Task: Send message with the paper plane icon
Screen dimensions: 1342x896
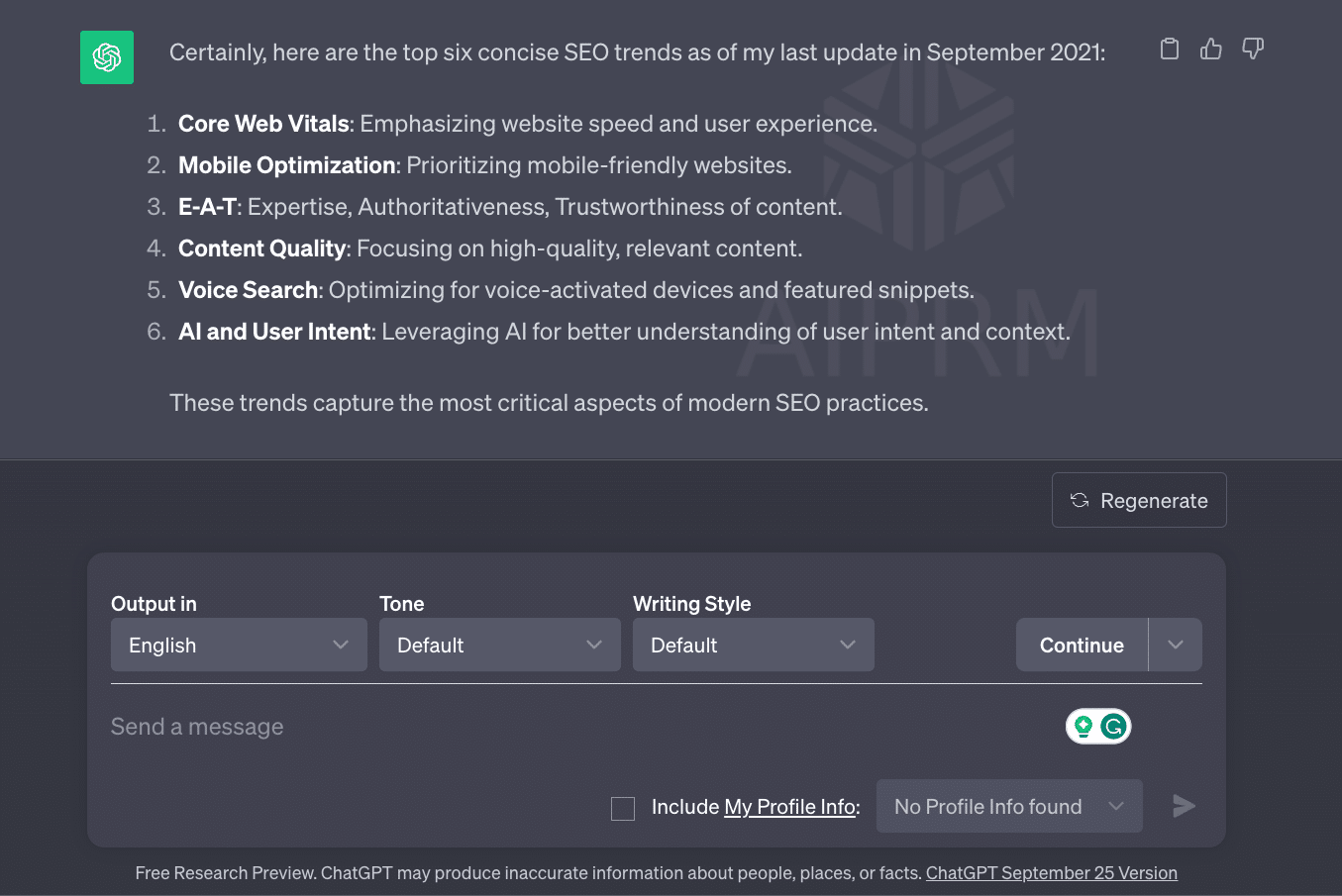Action: pyautogui.click(x=1184, y=806)
